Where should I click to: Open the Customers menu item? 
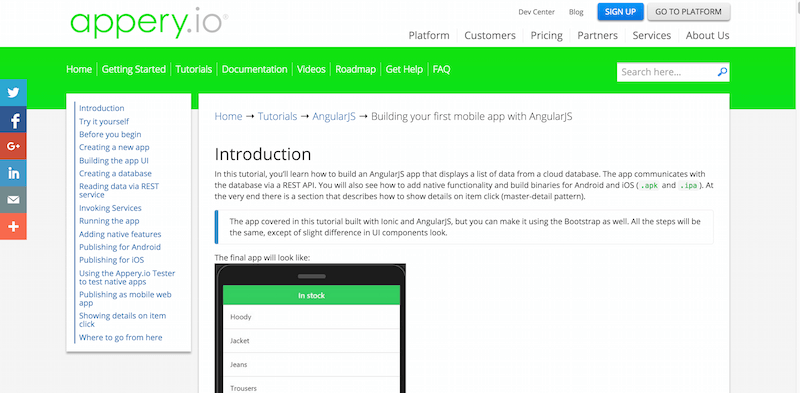tap(490, 35)
